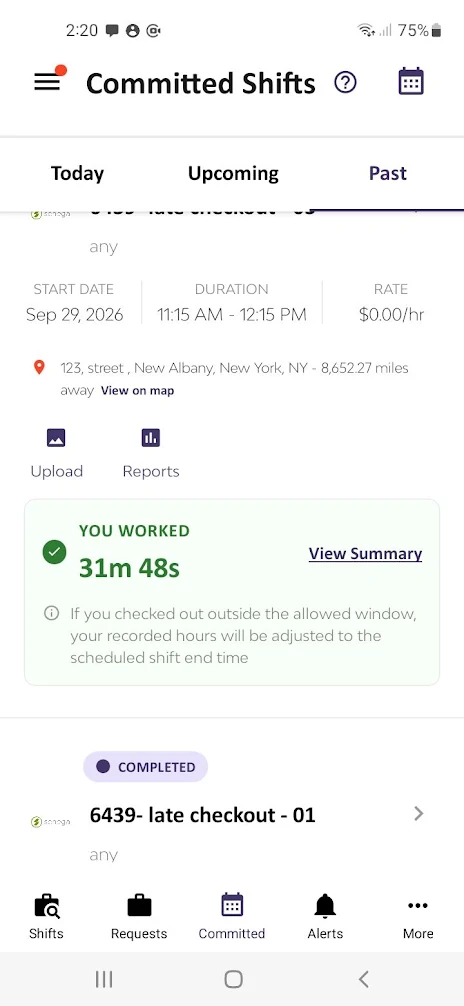Open the Reports chart icon

151,438
